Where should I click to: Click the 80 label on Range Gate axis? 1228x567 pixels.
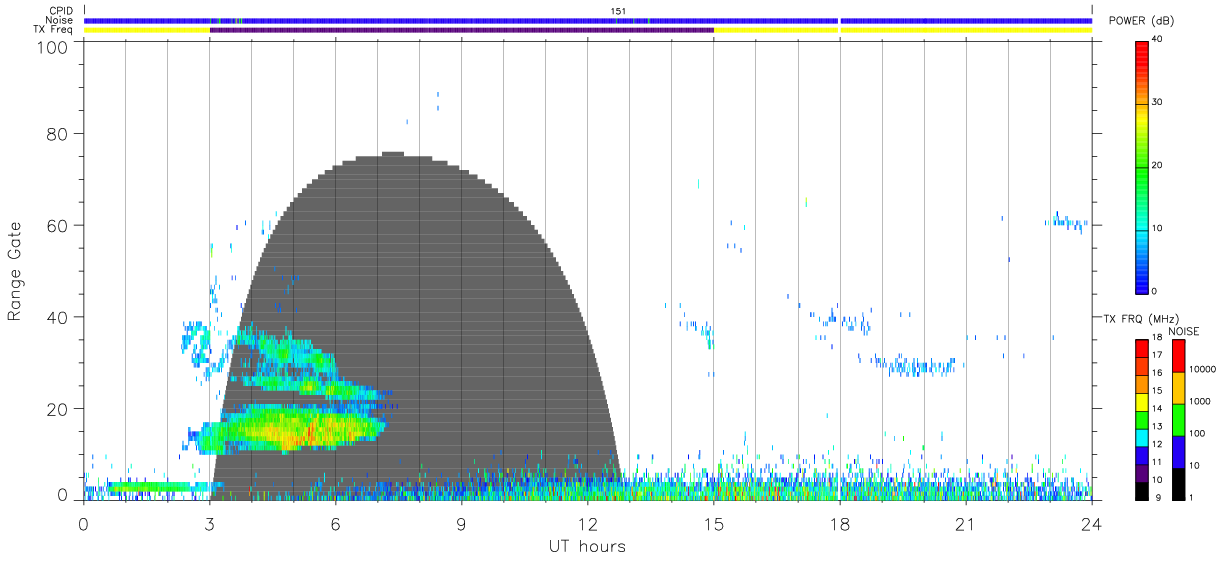tap(58, 134)
